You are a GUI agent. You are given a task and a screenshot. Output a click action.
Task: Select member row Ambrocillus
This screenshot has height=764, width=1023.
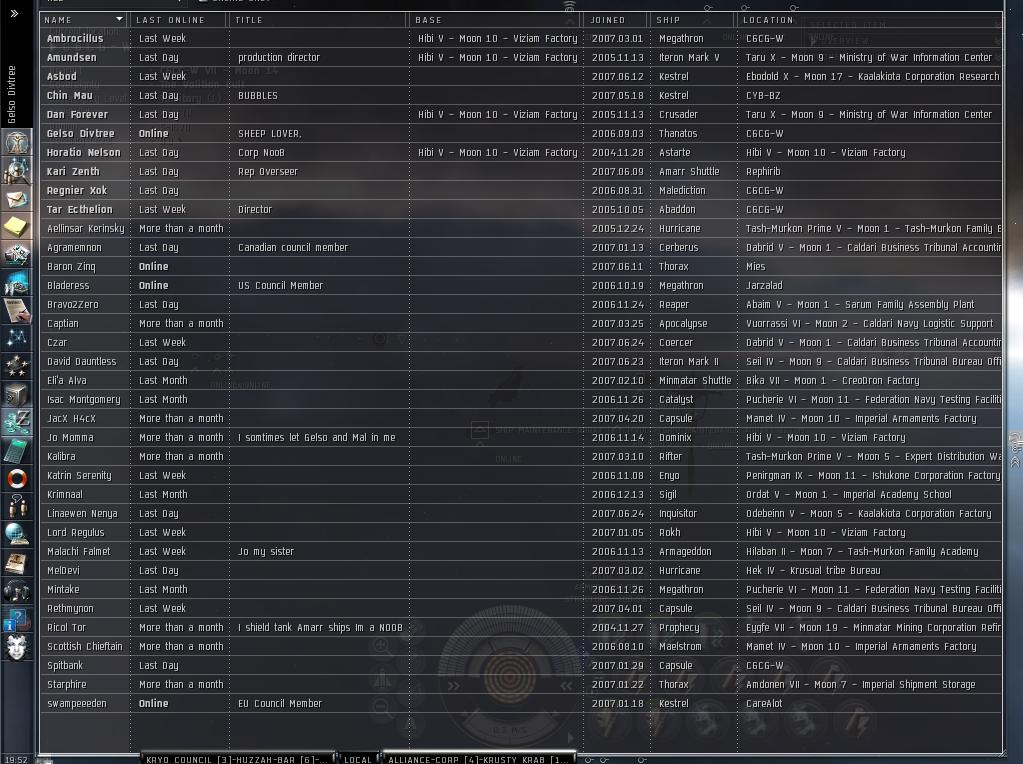pos(521,38)
